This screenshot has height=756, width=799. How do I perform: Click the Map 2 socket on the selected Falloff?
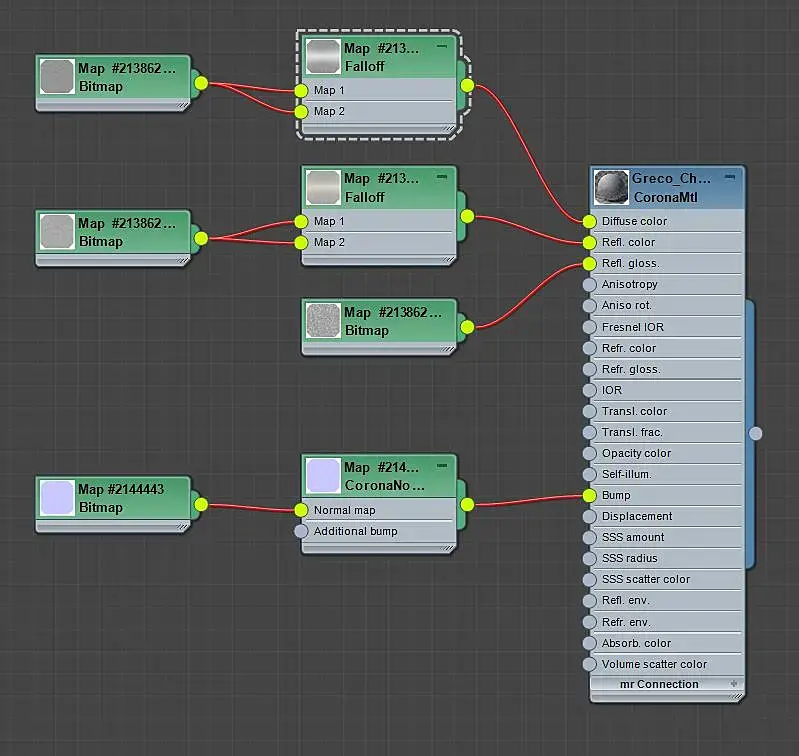[301, 112]
